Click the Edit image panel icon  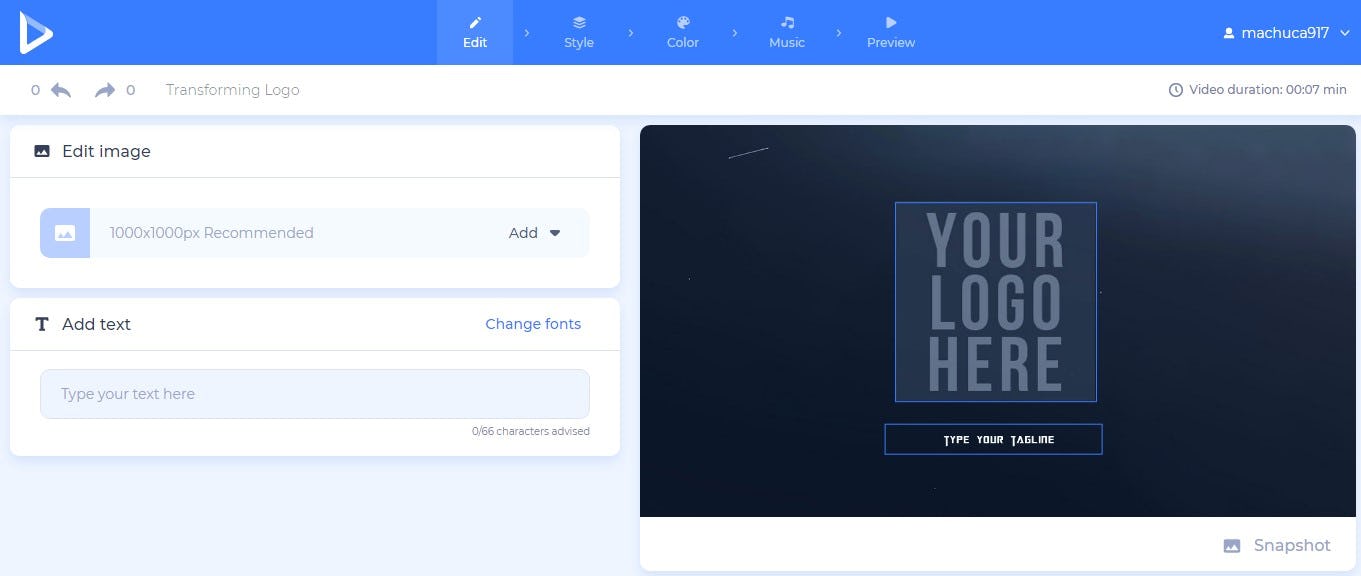click(41, 150)
